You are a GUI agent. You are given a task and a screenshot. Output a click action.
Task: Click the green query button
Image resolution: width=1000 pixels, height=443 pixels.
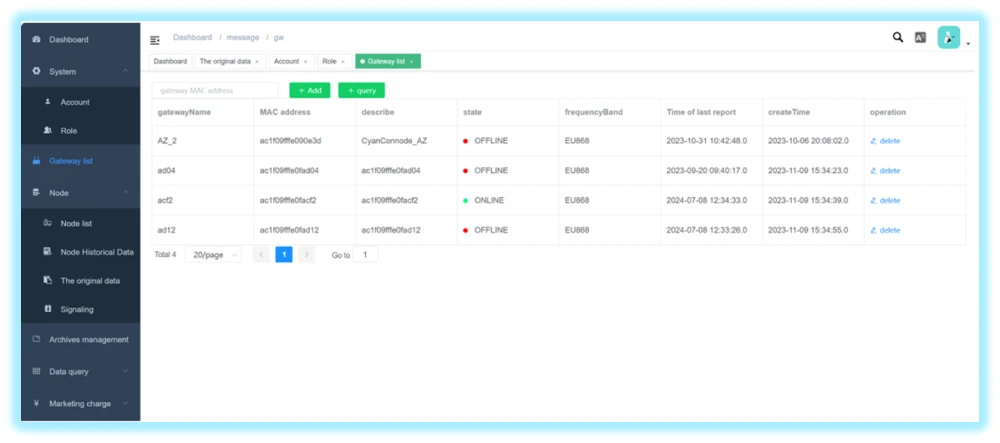click(361, 90)
